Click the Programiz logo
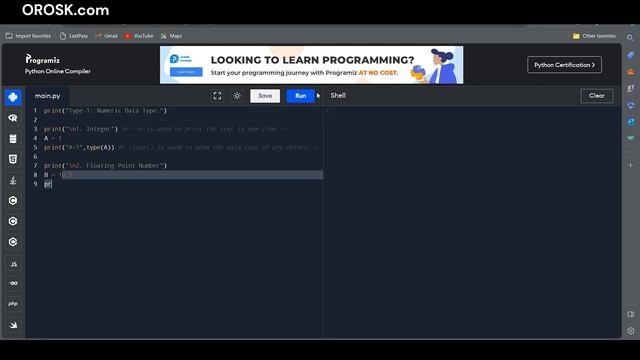 click(x=42, y=60)
